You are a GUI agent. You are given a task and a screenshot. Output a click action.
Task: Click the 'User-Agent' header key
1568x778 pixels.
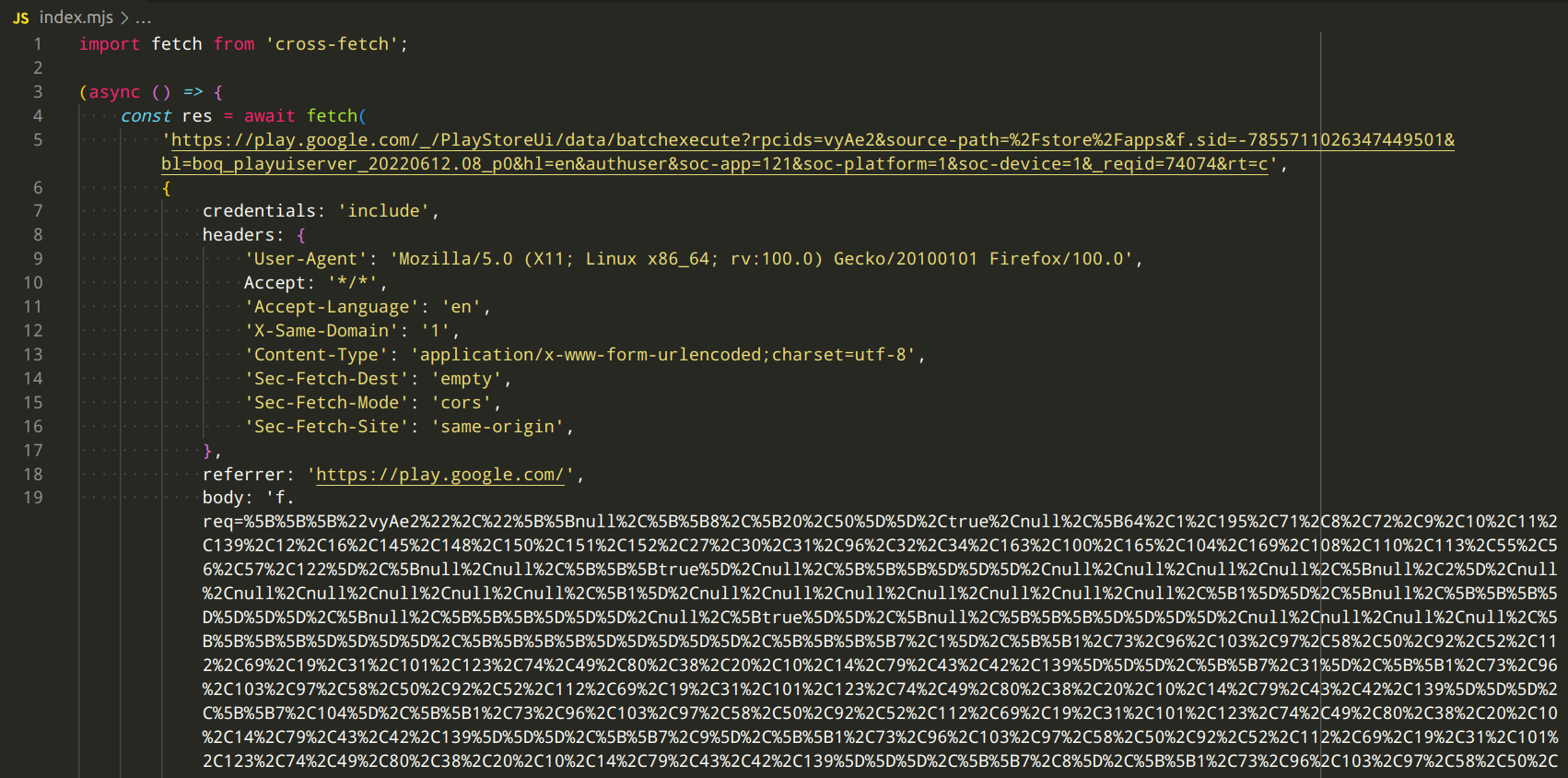(306, 259)
